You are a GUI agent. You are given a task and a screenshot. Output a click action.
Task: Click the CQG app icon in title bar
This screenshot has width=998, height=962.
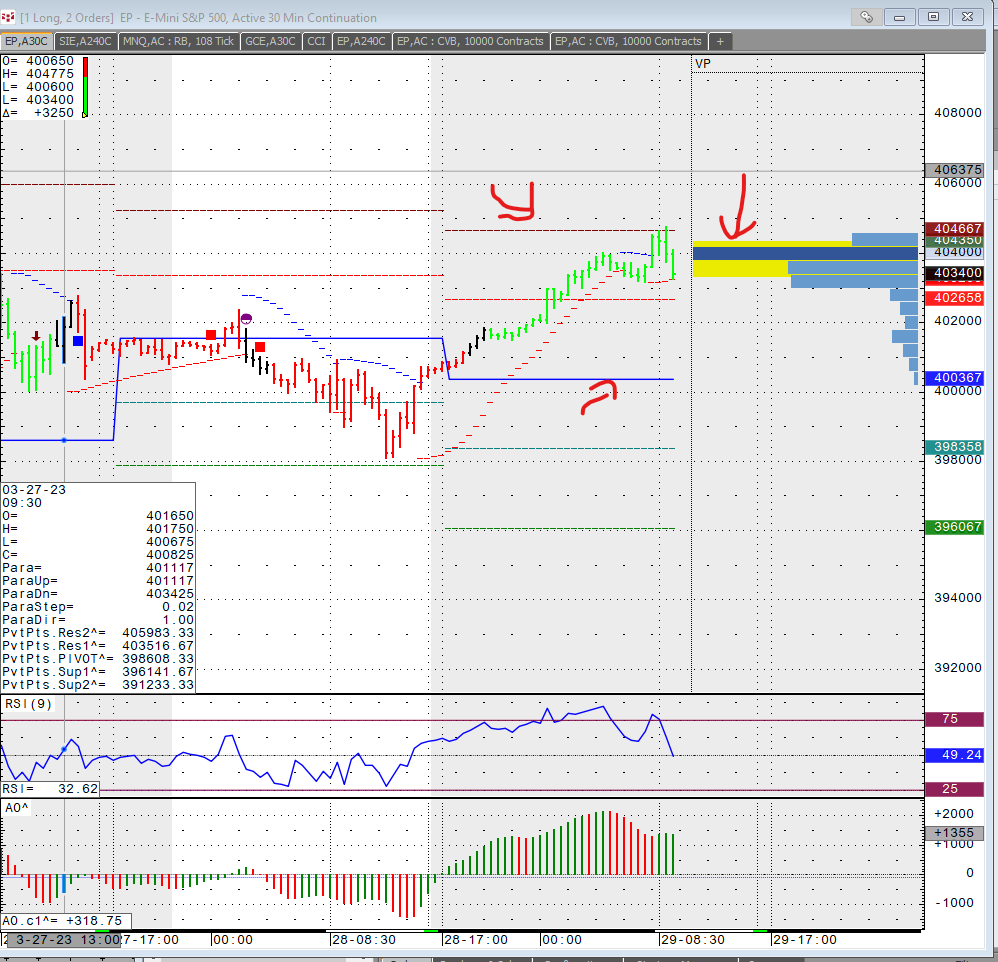(x=8, y=17)
